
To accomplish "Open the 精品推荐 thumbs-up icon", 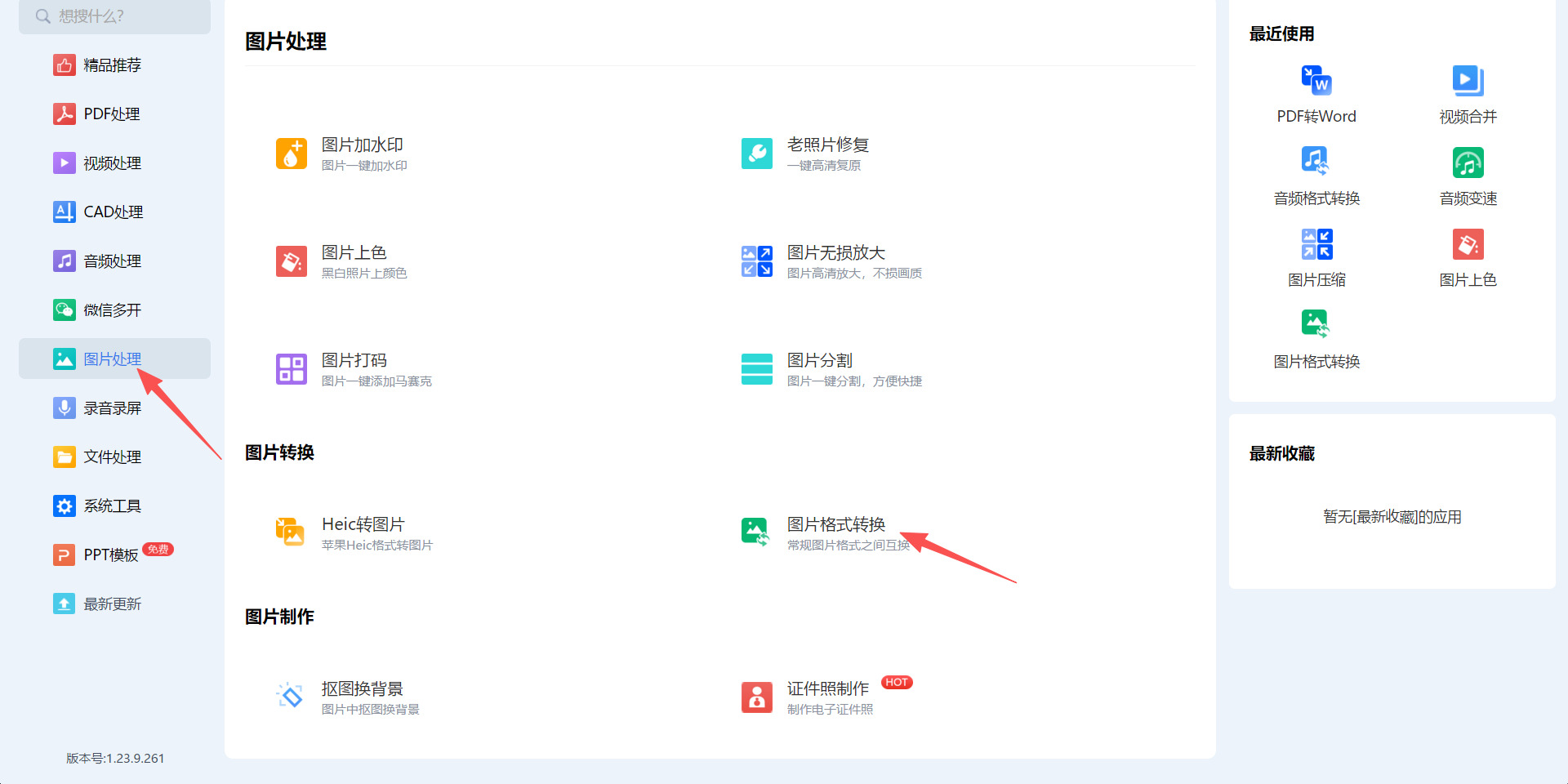I will pos(65,65).
